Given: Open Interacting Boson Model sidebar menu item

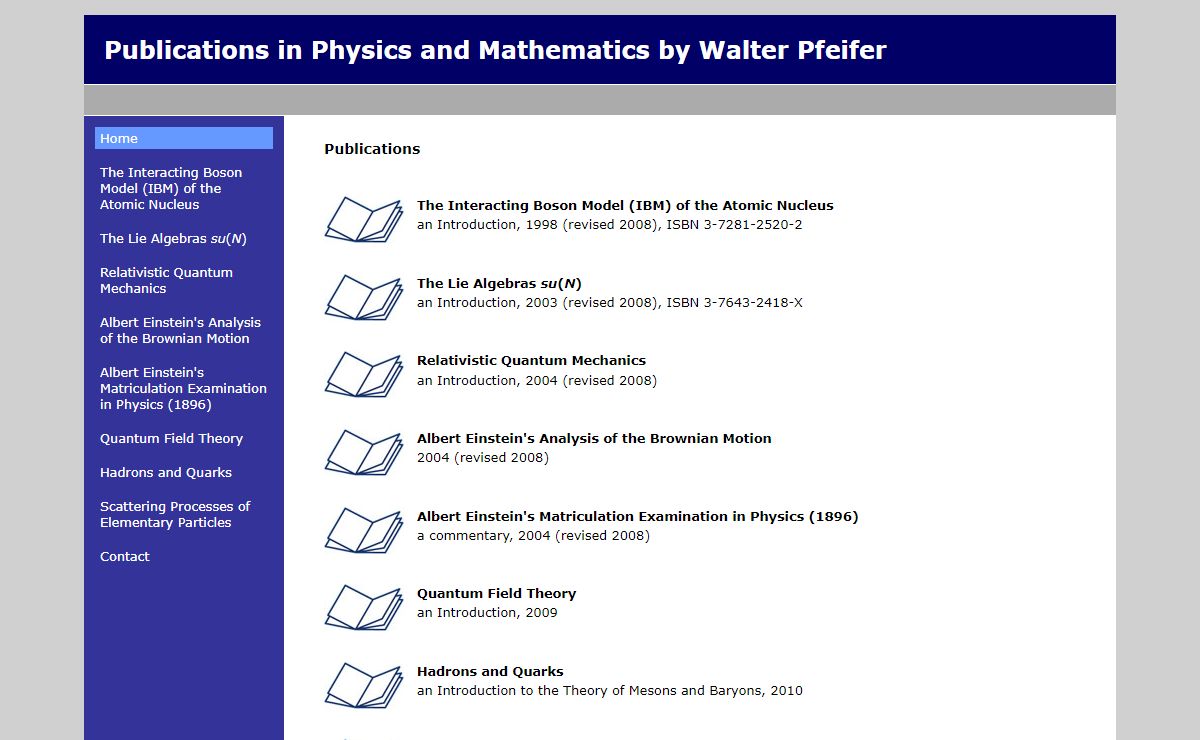Looking at the screenshot, I should tap(171, 188).
